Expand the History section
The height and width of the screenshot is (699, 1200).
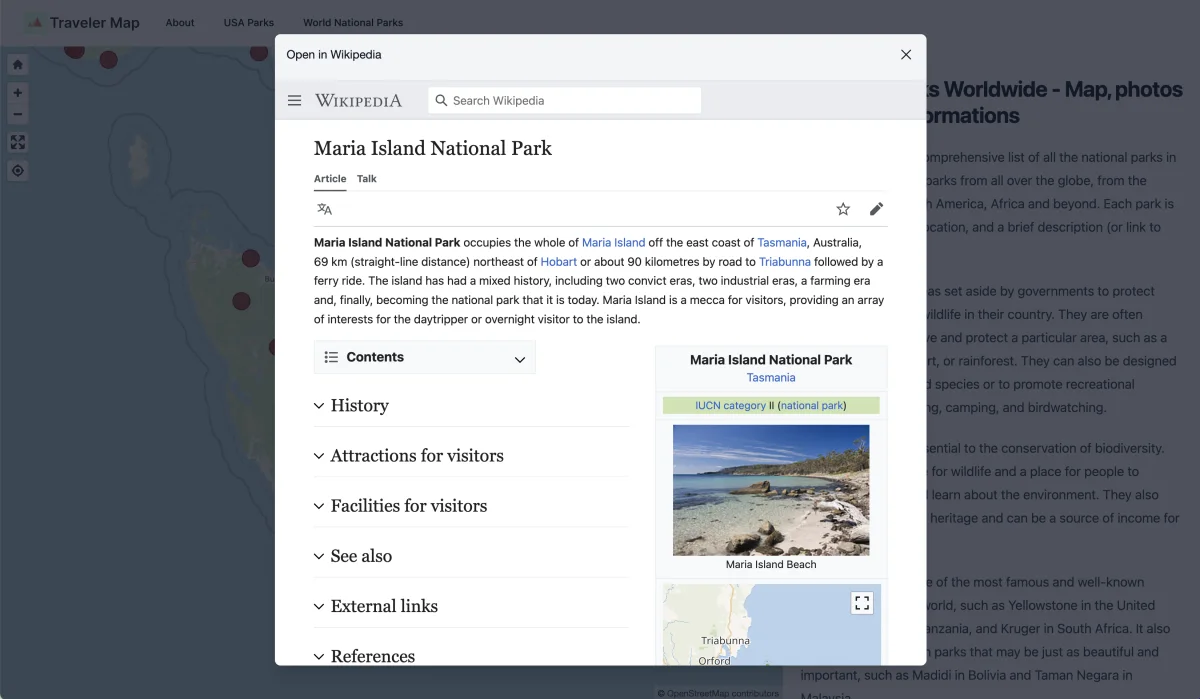tap(471, 405)
